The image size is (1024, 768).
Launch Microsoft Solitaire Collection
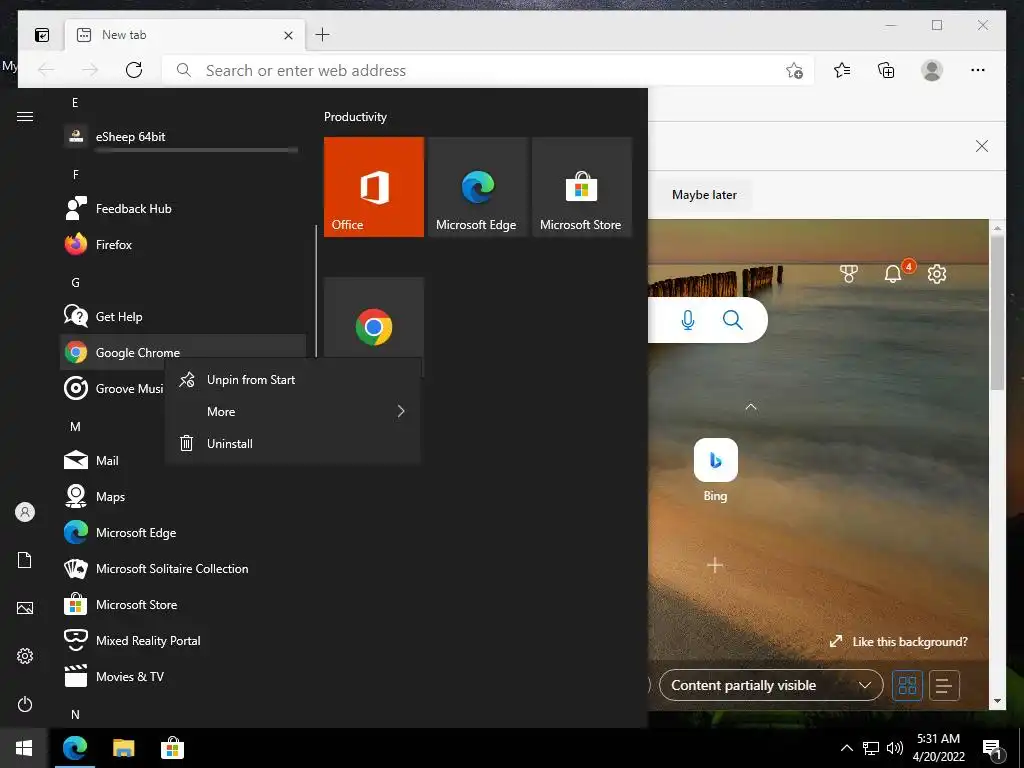click(183, 569)
